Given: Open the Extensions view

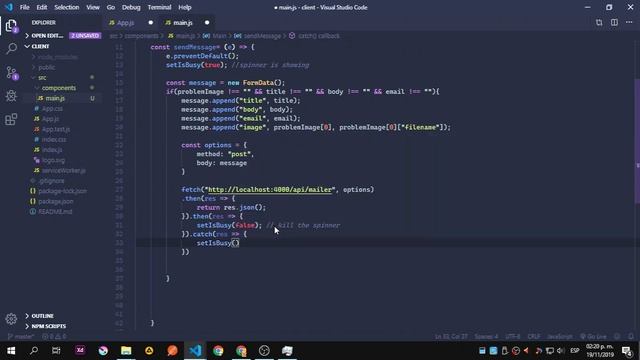Looking at the screenshot, I should (x=11, y=119).
